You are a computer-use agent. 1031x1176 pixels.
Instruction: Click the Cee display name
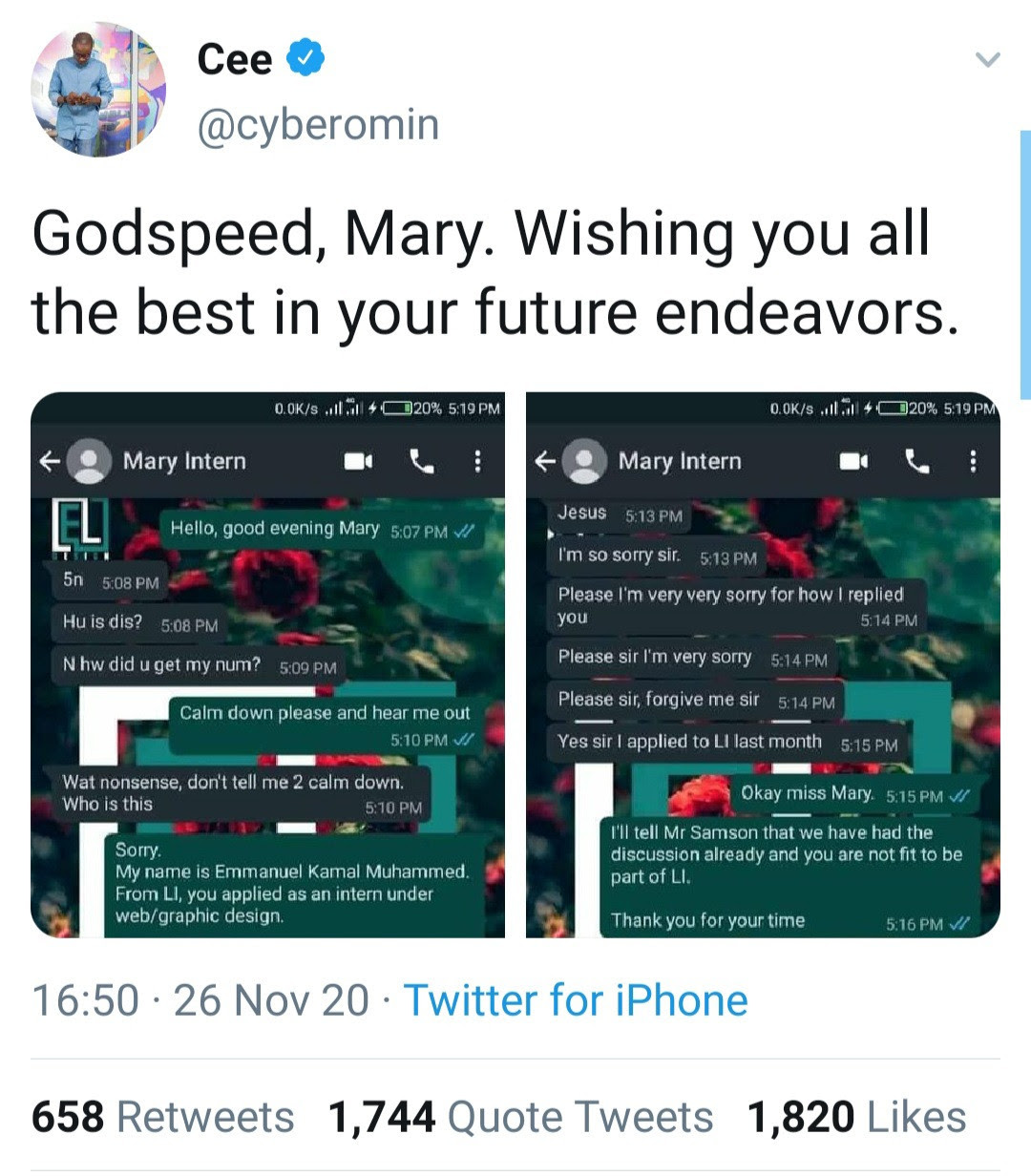(x=235, y=59)
